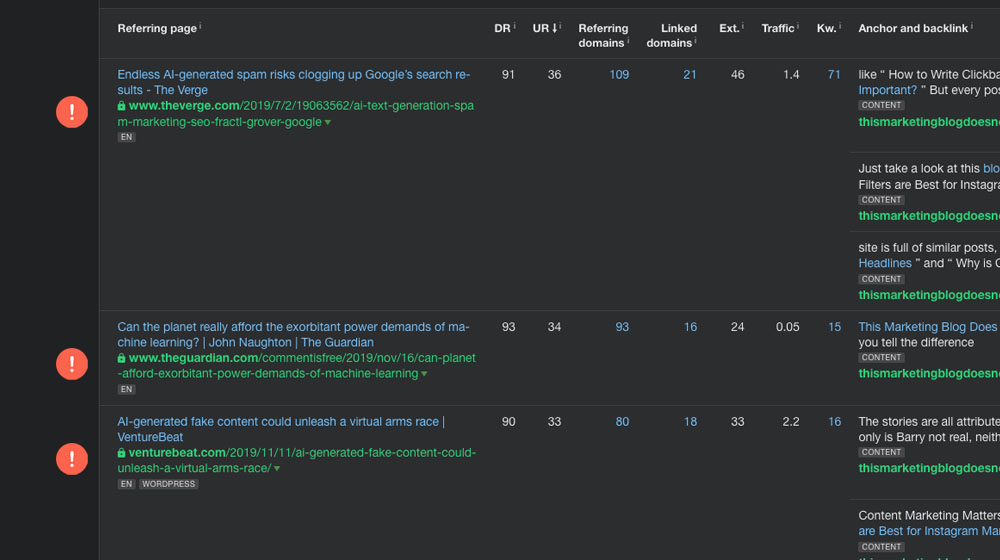
Task: Click the red alert icon beside The Guardian row
Action: pos(72,364)
